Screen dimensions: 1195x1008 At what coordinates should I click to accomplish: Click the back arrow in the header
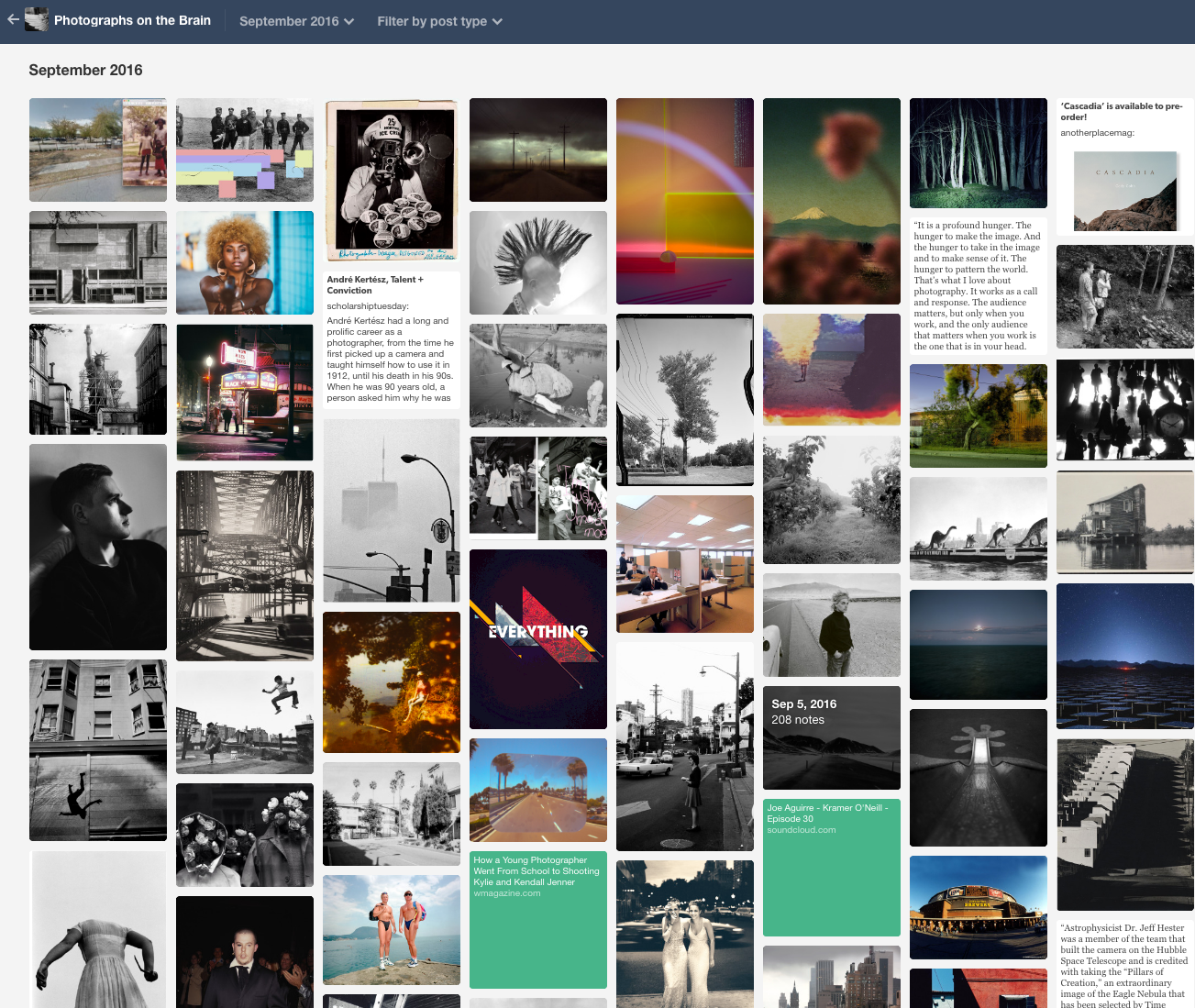pyautogui.click(x=13, y=19)
